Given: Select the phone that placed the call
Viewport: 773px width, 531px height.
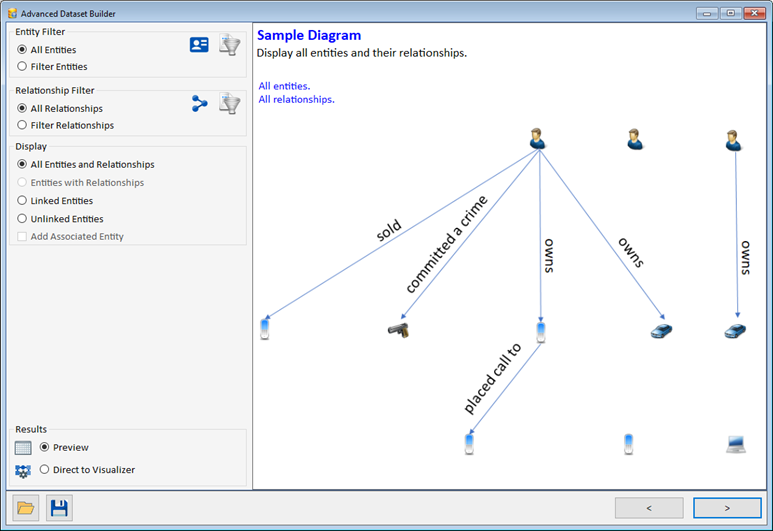Looking at the screenshot, I should tap(541, 332).
